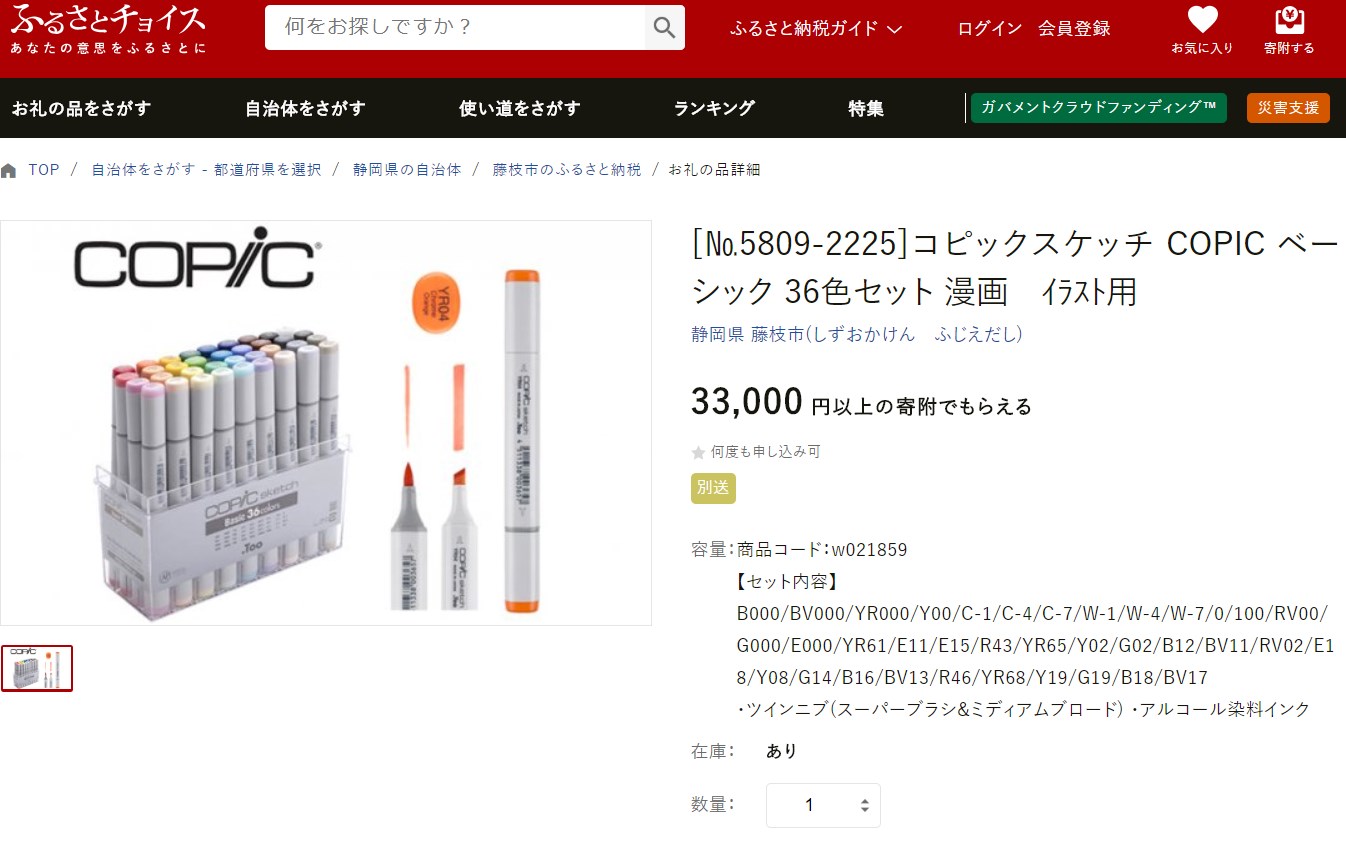Click the search magnifier icon

tap(664, 27)
